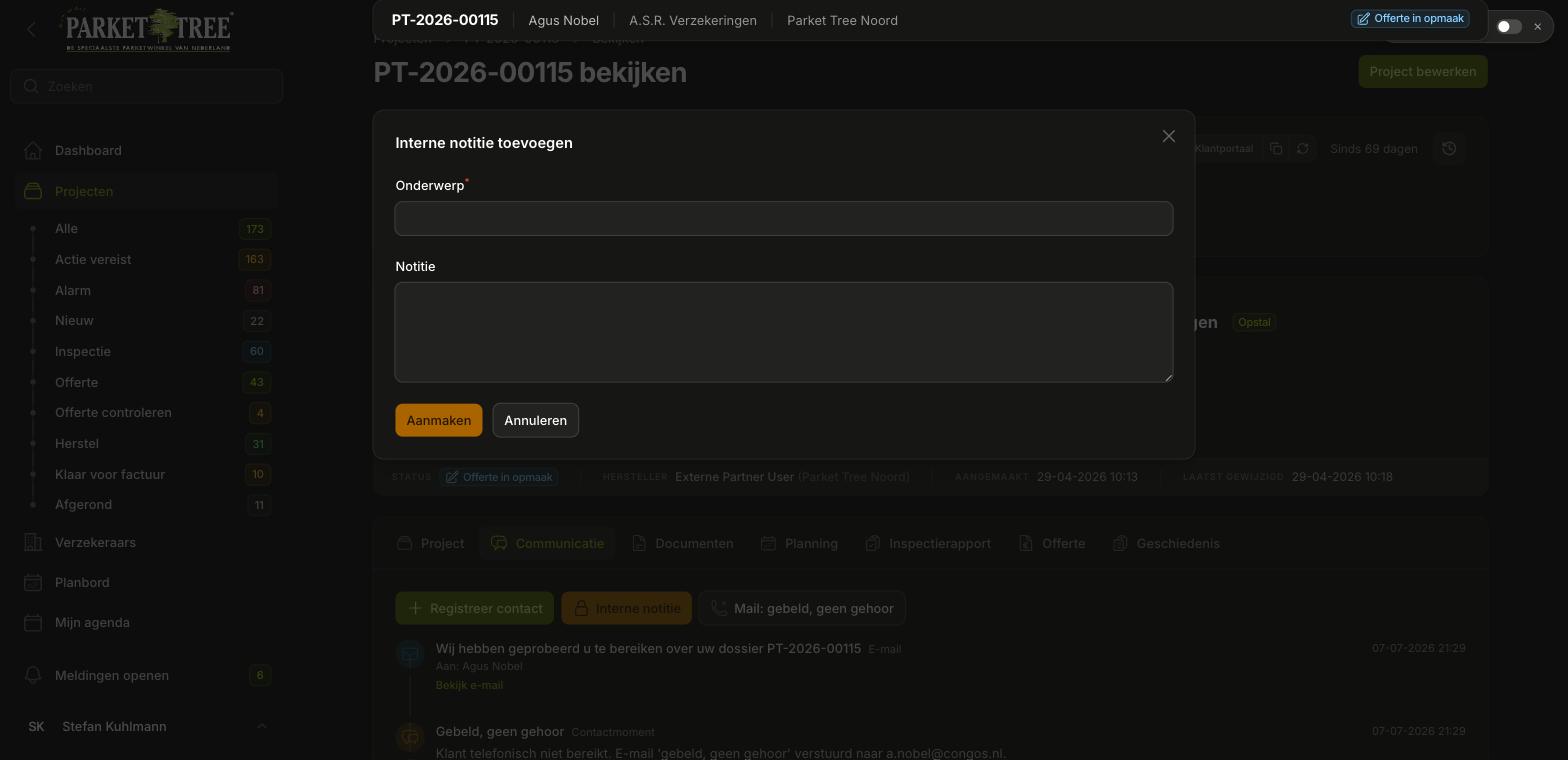Open Dashboard in the sidebar
This screenshot has height=760, width=1568.
click(146, 150)
